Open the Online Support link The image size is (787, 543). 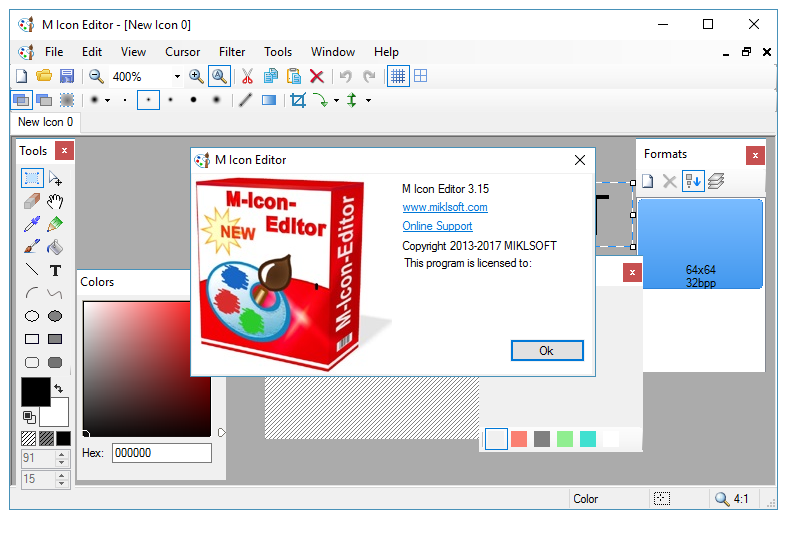[437, 226]
